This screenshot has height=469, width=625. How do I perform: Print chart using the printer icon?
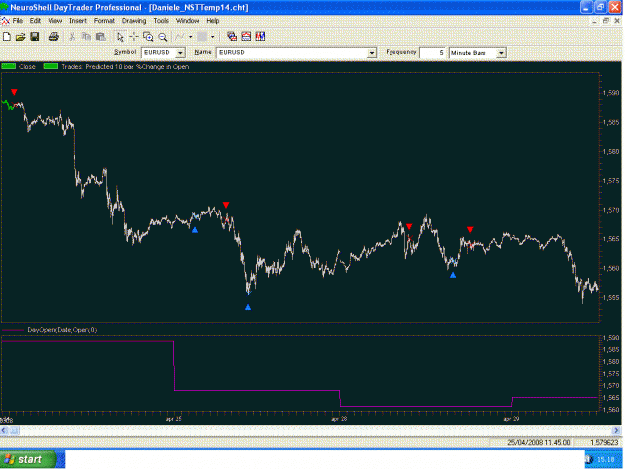54,37
